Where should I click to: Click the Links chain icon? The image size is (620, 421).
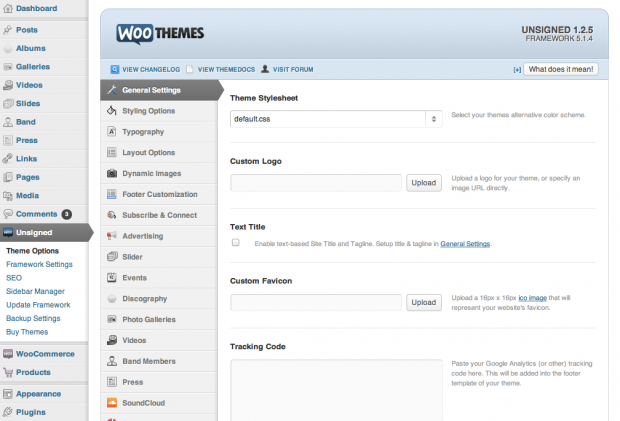pyautogui.click(x=8, y=159)
